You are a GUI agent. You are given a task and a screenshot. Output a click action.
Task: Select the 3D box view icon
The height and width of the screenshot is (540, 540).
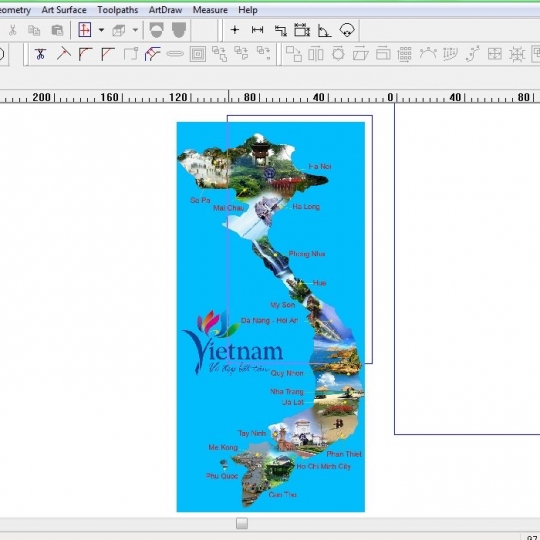pyautogui.click(x=118, y=30)
